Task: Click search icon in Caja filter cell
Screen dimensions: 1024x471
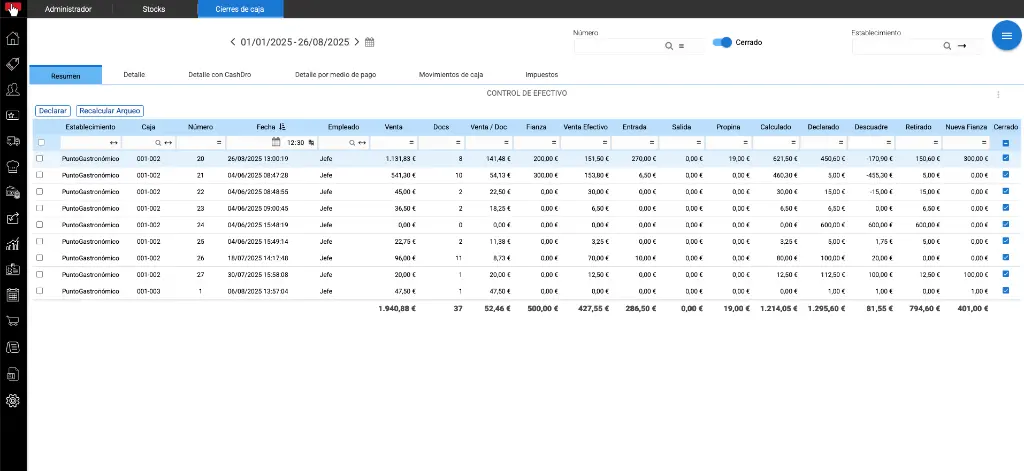Action: [x=157, y=142]
